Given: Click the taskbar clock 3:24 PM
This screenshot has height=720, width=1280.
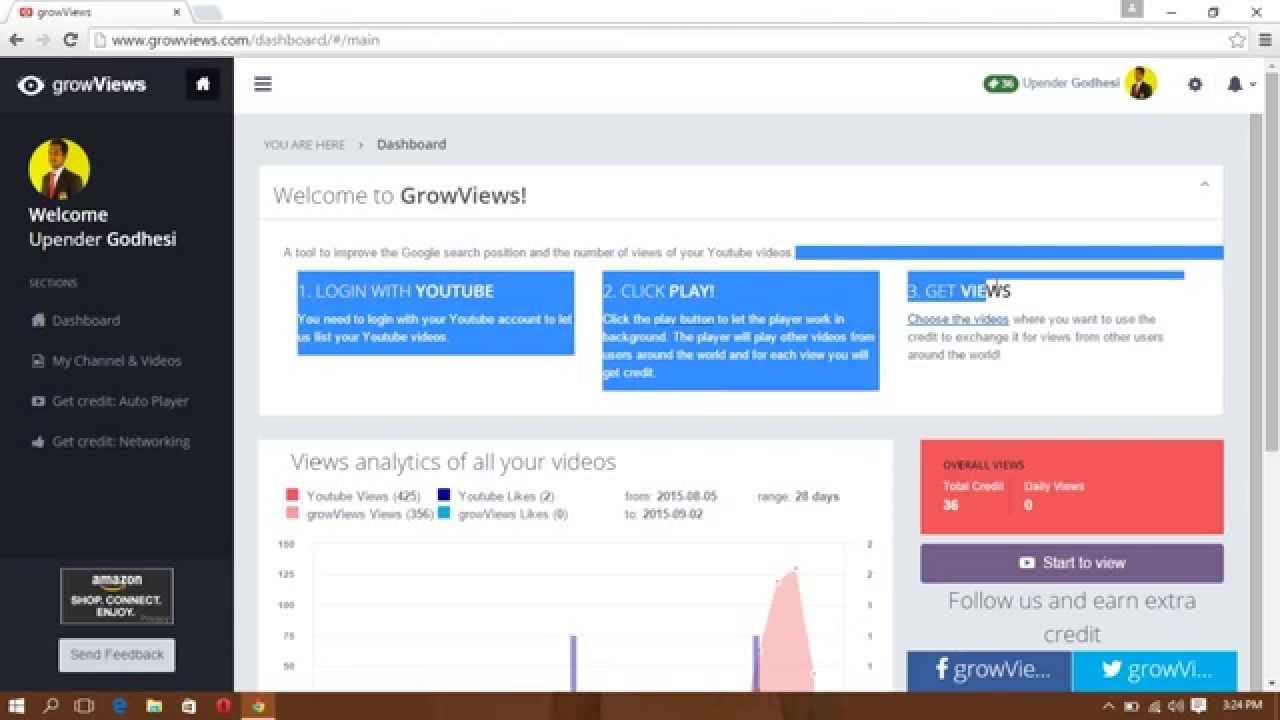Looking at the screenshot, I should pyautogui.click(x=1241, y=706).
